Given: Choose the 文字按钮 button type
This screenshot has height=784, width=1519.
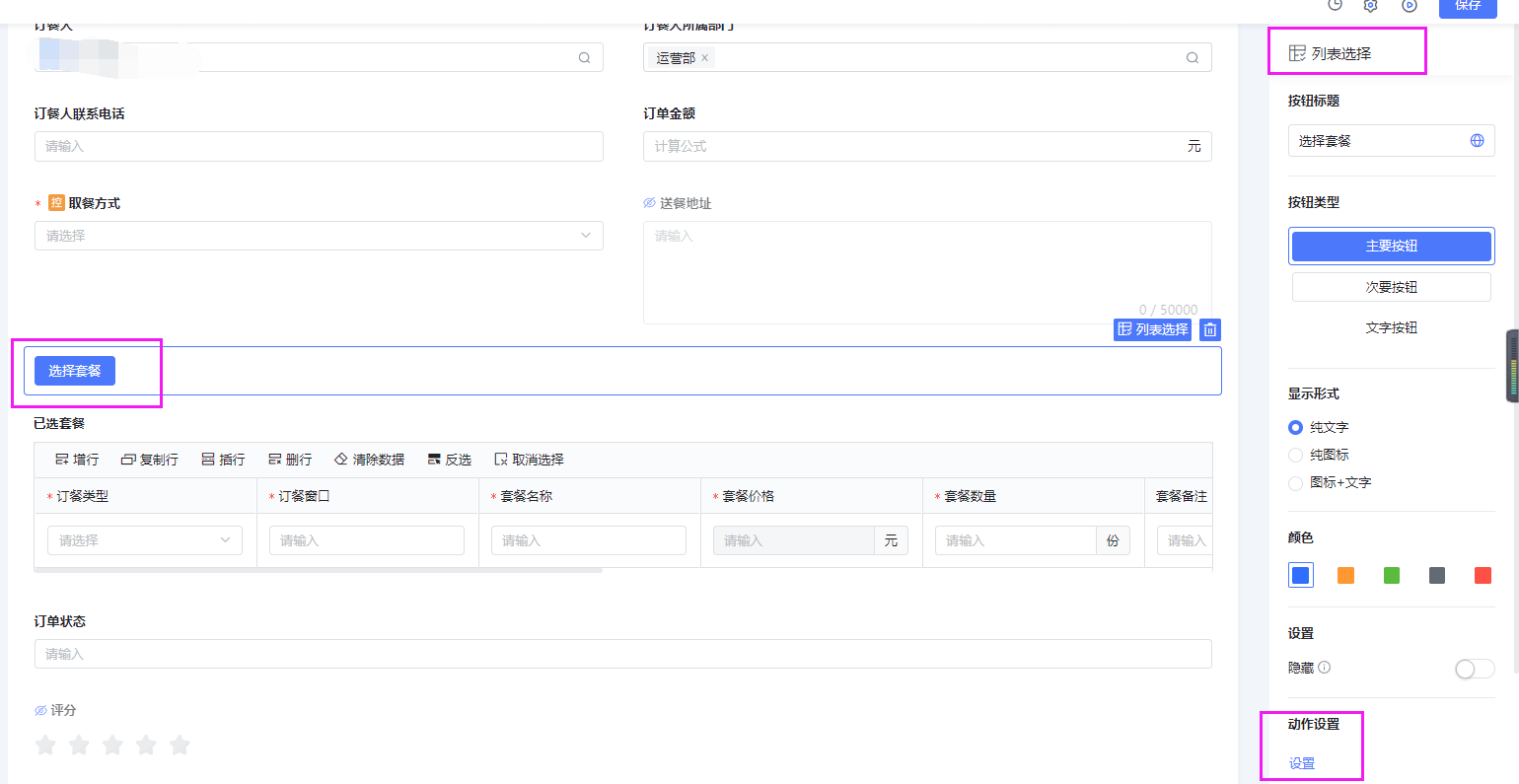Looking at the screenshot, I should pyautogui.click(x=1392, y=327).
